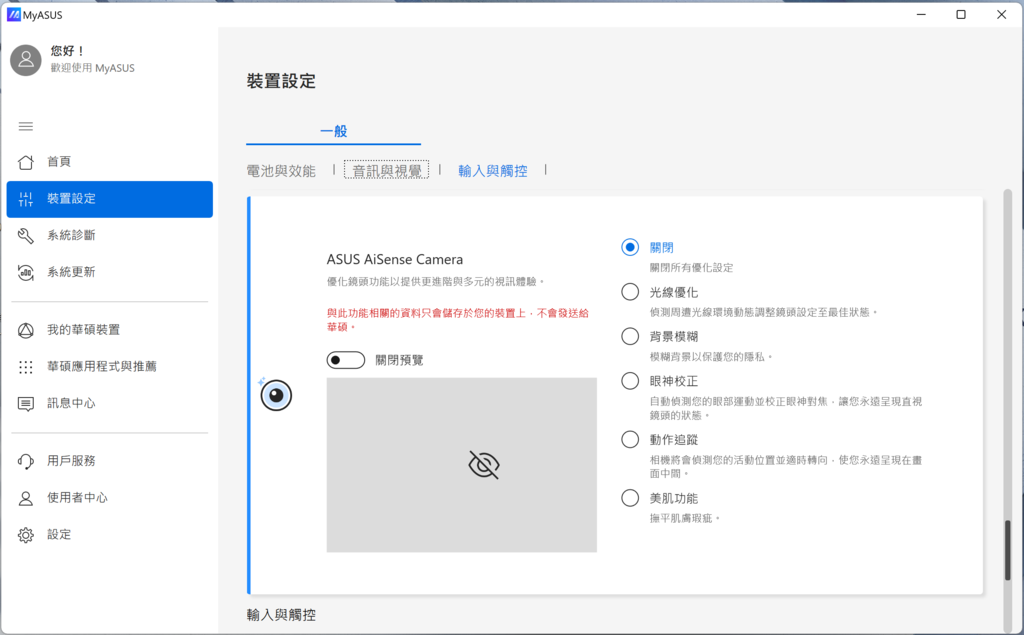Open 設定 from the sidebar
The height and width of the screenshot is (635, 1024).
[x=110, y=534]
